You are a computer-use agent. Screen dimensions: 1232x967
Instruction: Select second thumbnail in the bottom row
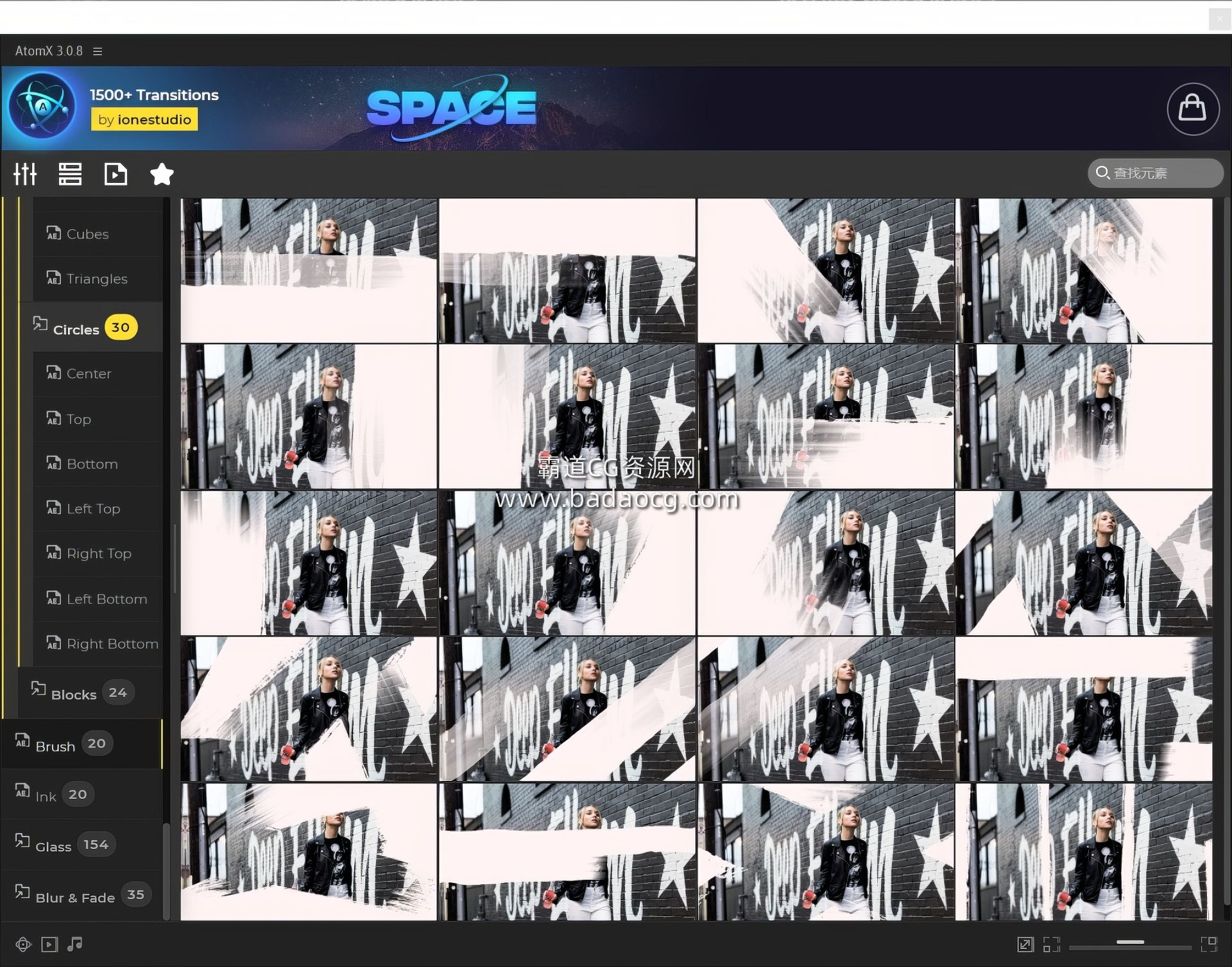(x=567, y=851)
